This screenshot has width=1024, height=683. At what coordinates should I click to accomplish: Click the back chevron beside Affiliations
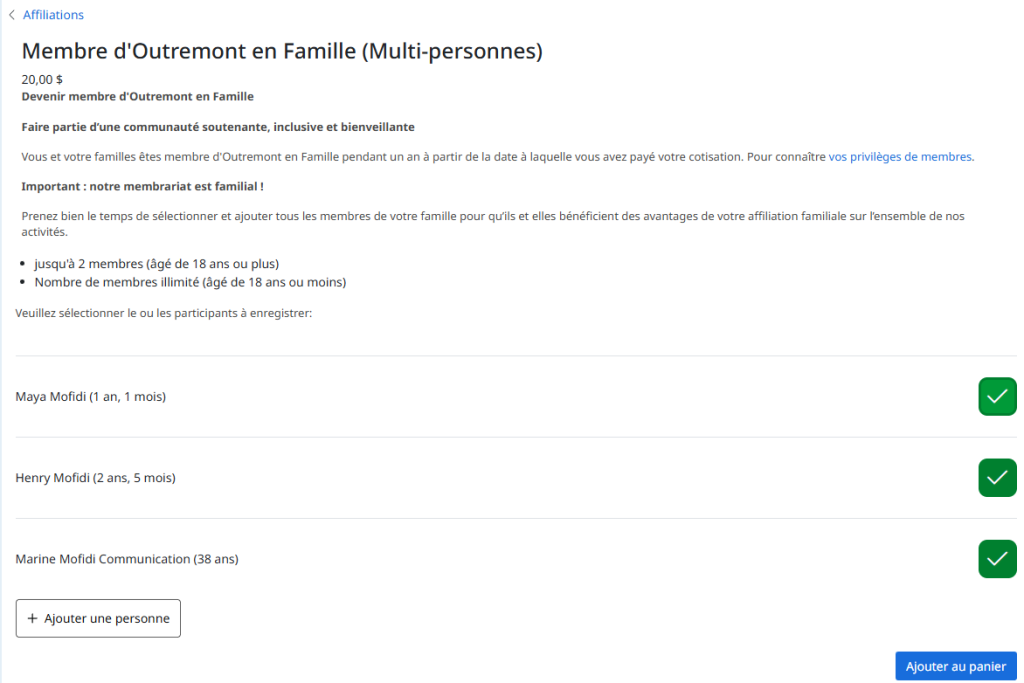(12, 15)
